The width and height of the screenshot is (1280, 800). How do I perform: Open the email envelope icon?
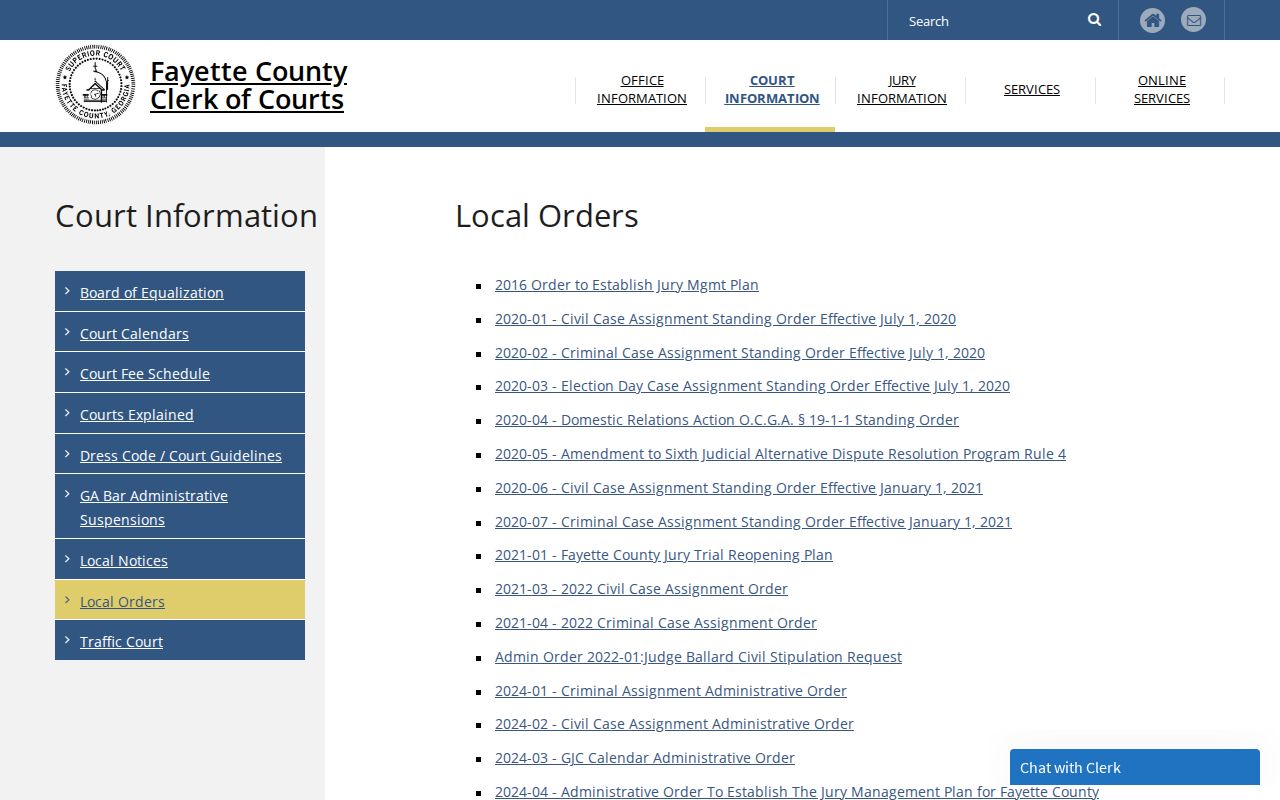tap(1193, 20)
